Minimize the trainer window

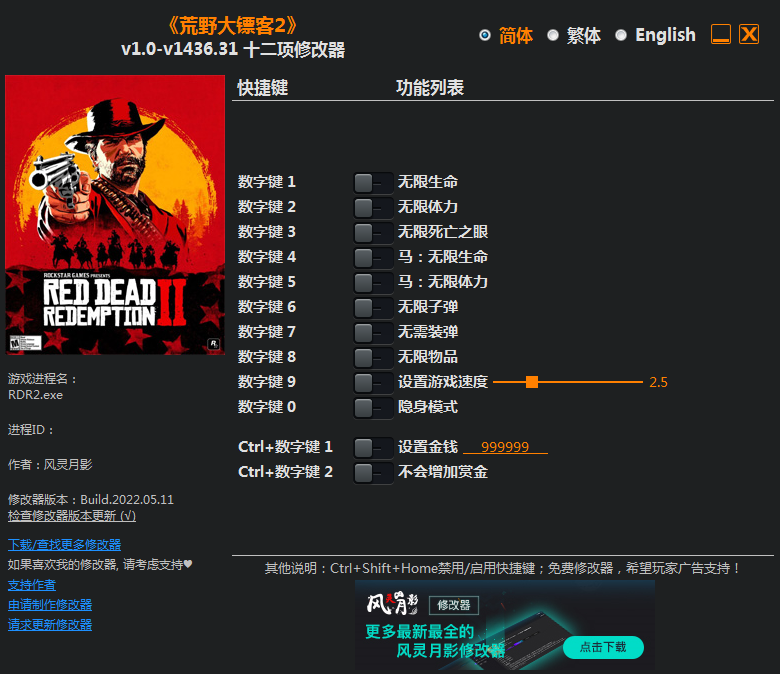[x=721, y=34]
